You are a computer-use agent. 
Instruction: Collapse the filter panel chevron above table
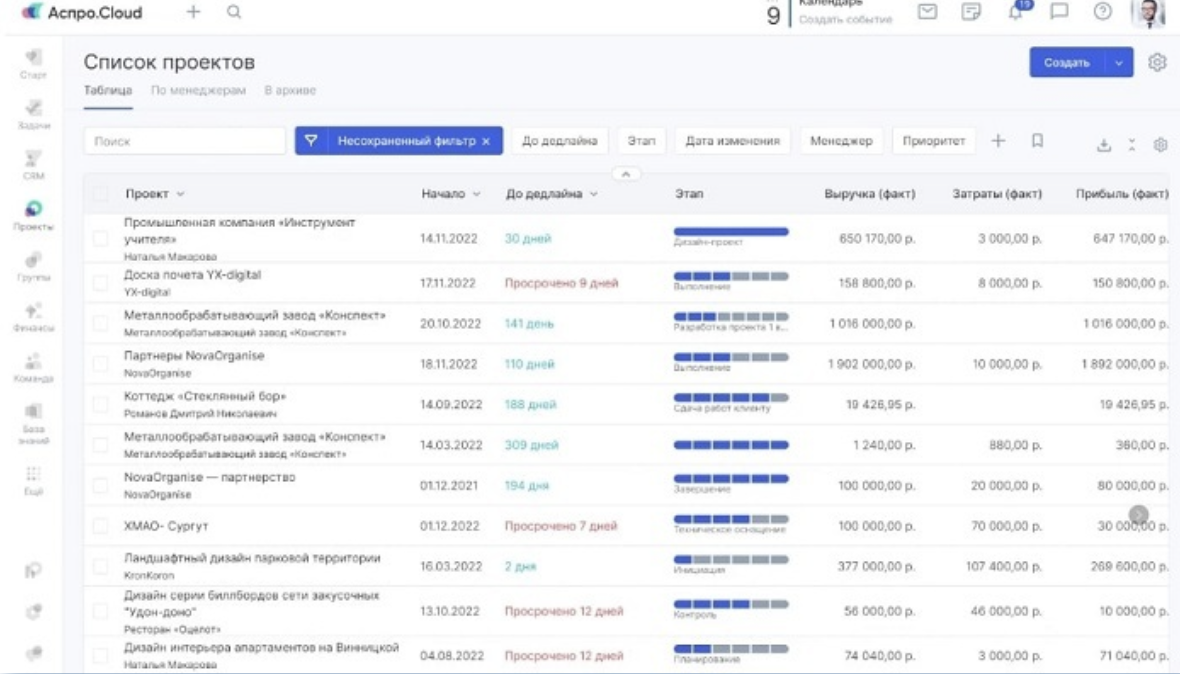[625, 174]
